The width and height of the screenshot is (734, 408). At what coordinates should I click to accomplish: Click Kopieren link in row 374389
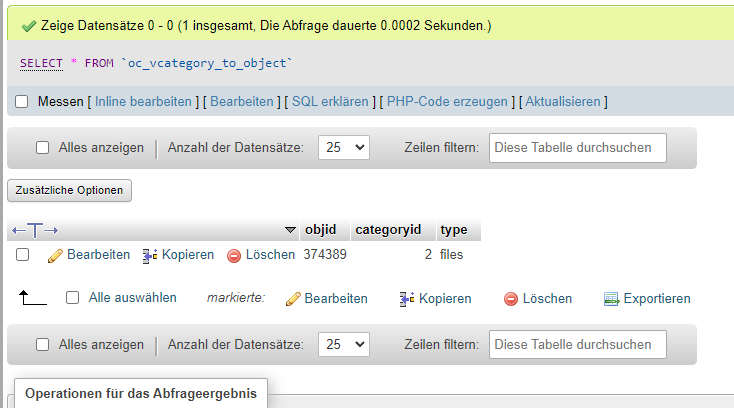pos(188,255)
